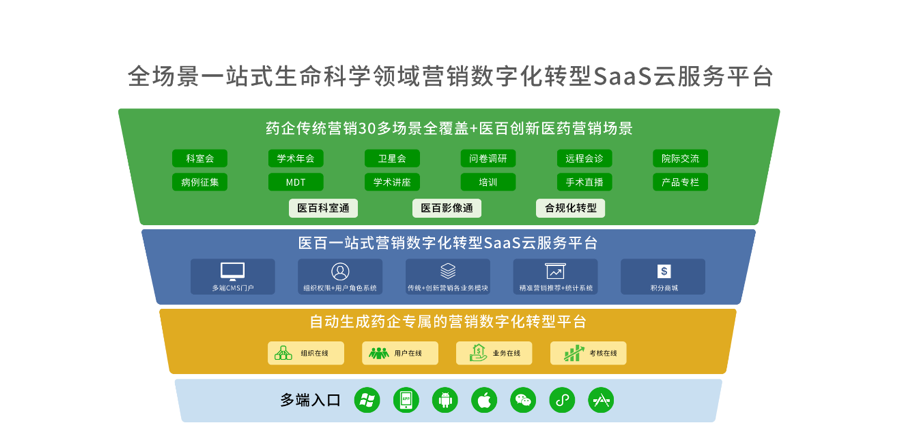Choose the 培训 scene tag
Screen dimensions: 899x447
click(488, 182)
